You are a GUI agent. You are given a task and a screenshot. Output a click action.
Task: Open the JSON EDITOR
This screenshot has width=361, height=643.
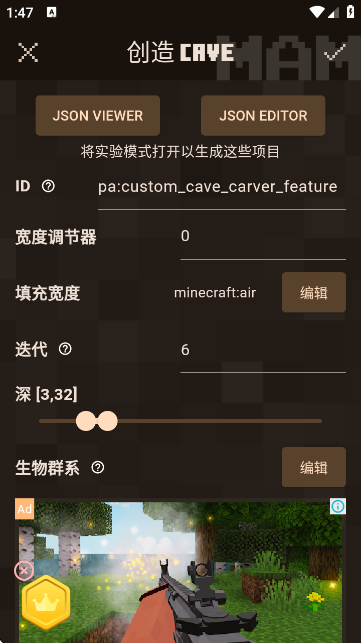(263, 116)
